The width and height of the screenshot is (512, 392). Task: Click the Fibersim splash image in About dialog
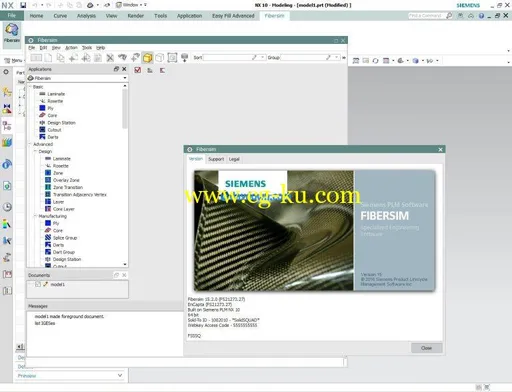[315, 230]
